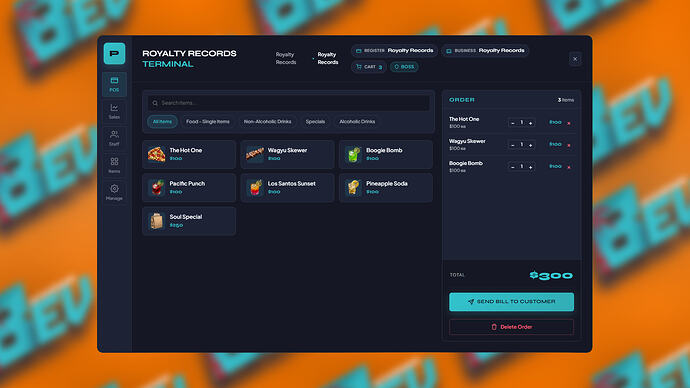Open the Items sidebar section
Image resolution: width=690 pixels, height=388 pixels.
(x=114, y=166)
